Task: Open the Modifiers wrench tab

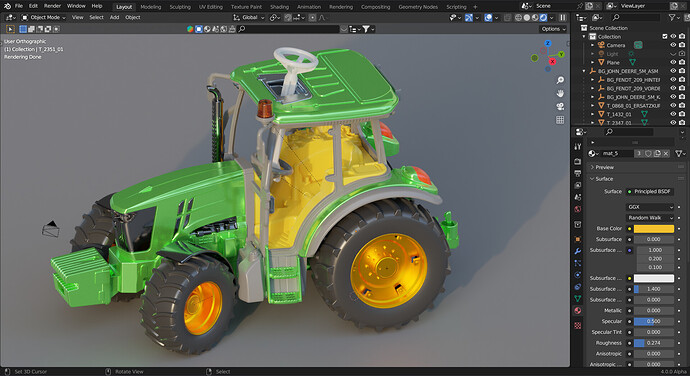Action: click(x=578, y=251)
